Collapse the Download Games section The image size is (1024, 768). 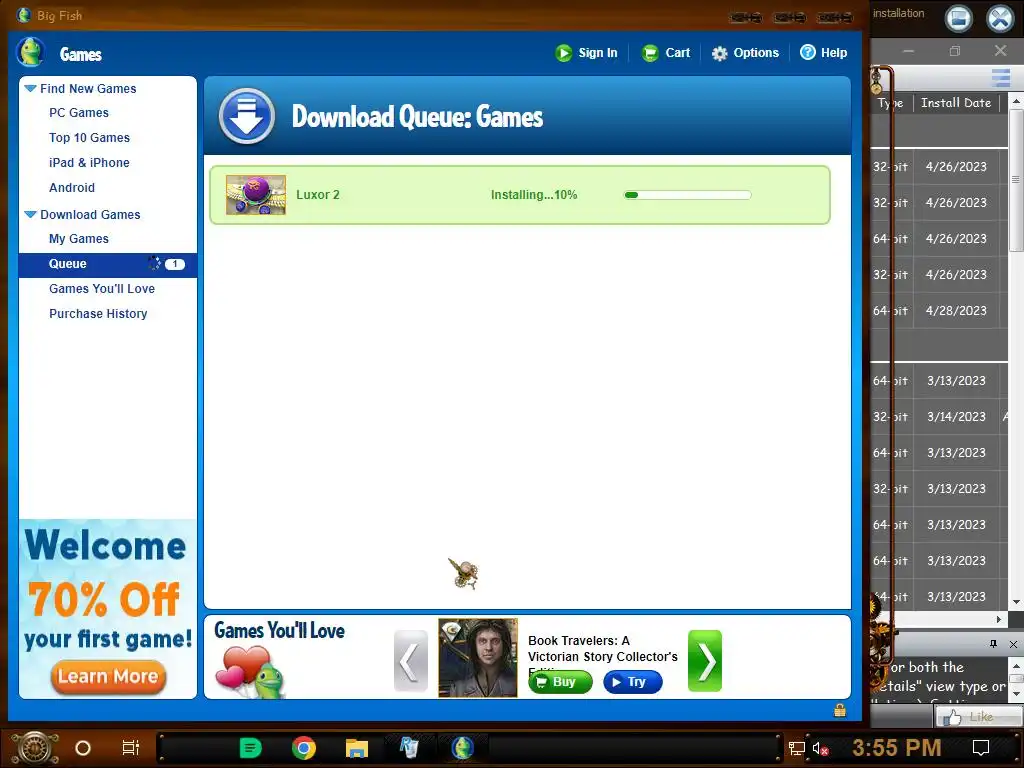(x=30, y=214)
